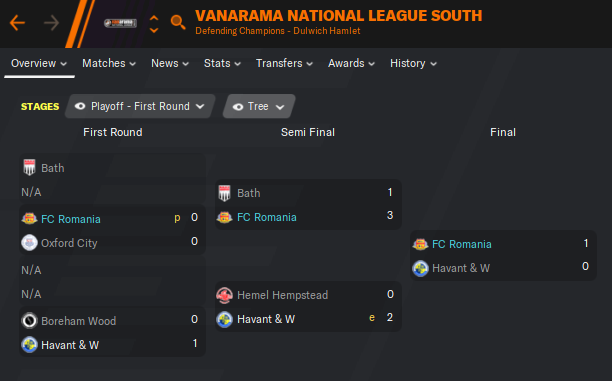
Task: Click the Bath badge in the Semi Final
Action: coord(224,193)
